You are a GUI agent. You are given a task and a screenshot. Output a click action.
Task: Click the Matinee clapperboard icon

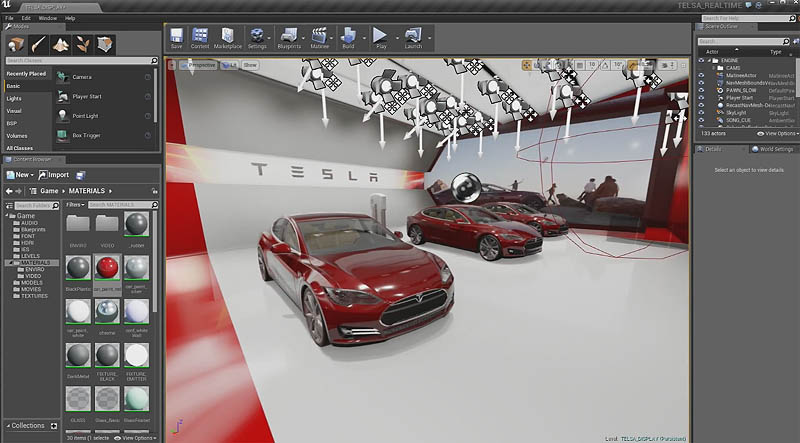319,38
